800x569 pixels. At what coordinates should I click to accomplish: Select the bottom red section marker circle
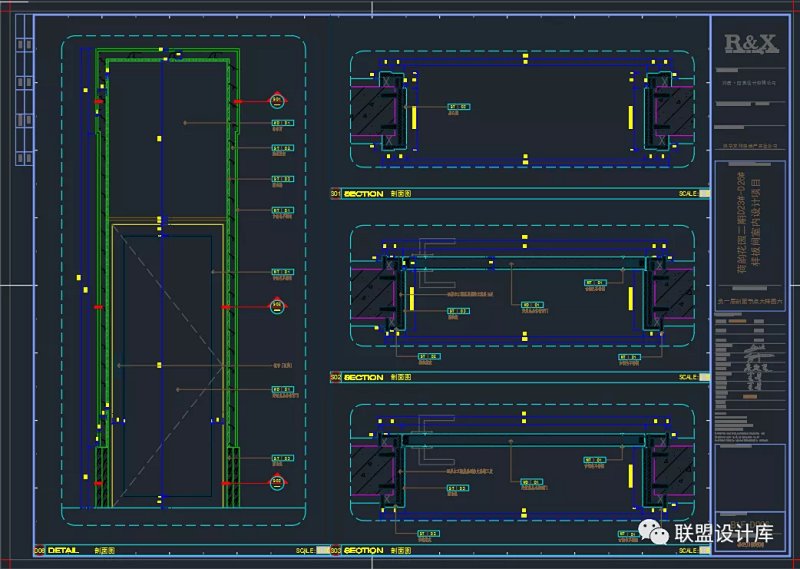tap(277, 484)
